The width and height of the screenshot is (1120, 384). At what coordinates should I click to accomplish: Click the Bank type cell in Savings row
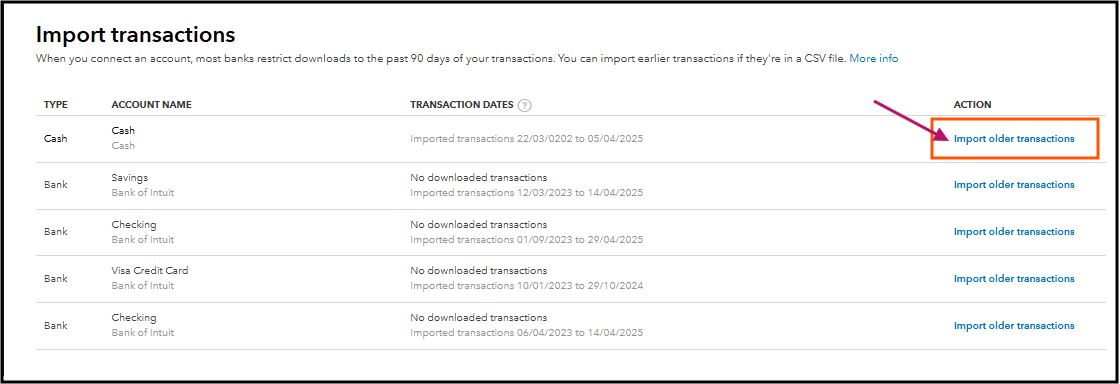(x=56, y=185)
